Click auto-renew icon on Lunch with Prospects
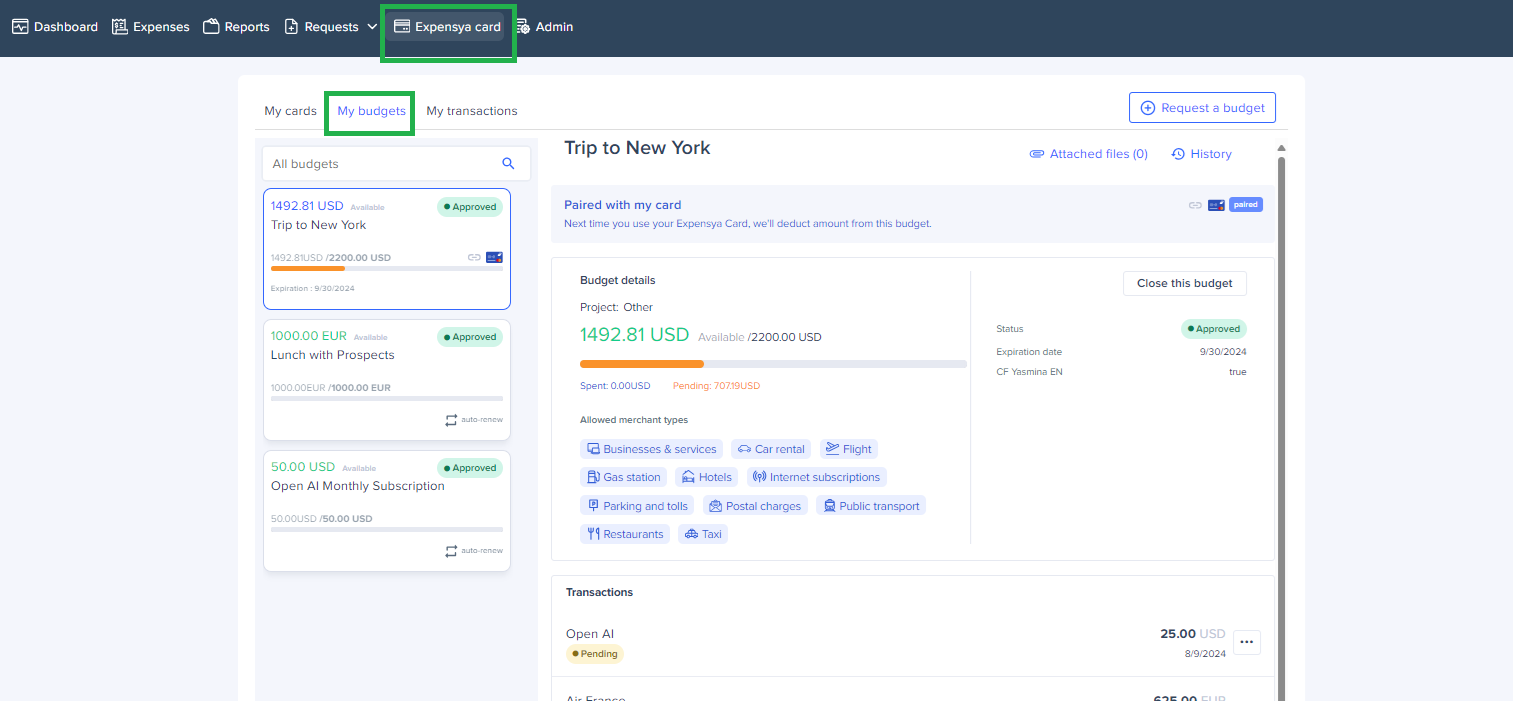The height and width of the screenshot is (701, 1513). coord(451,420)
